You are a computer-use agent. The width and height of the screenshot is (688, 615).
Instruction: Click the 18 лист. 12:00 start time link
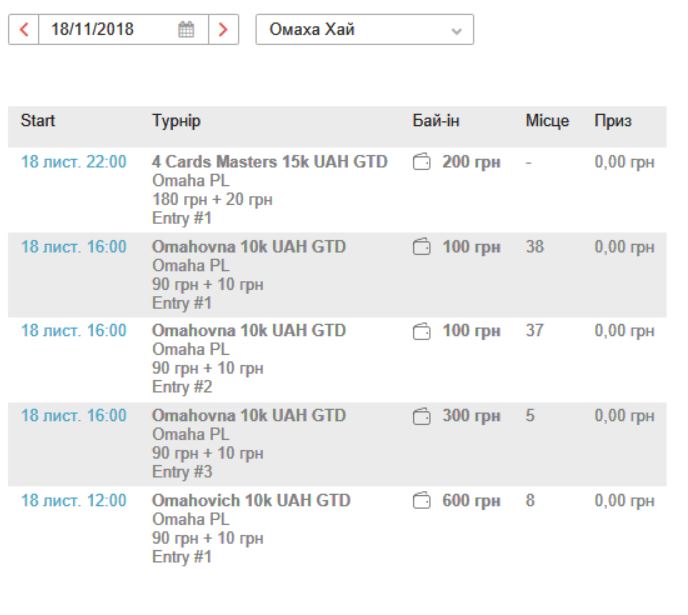pyautogui.click(x=74, y=500)
